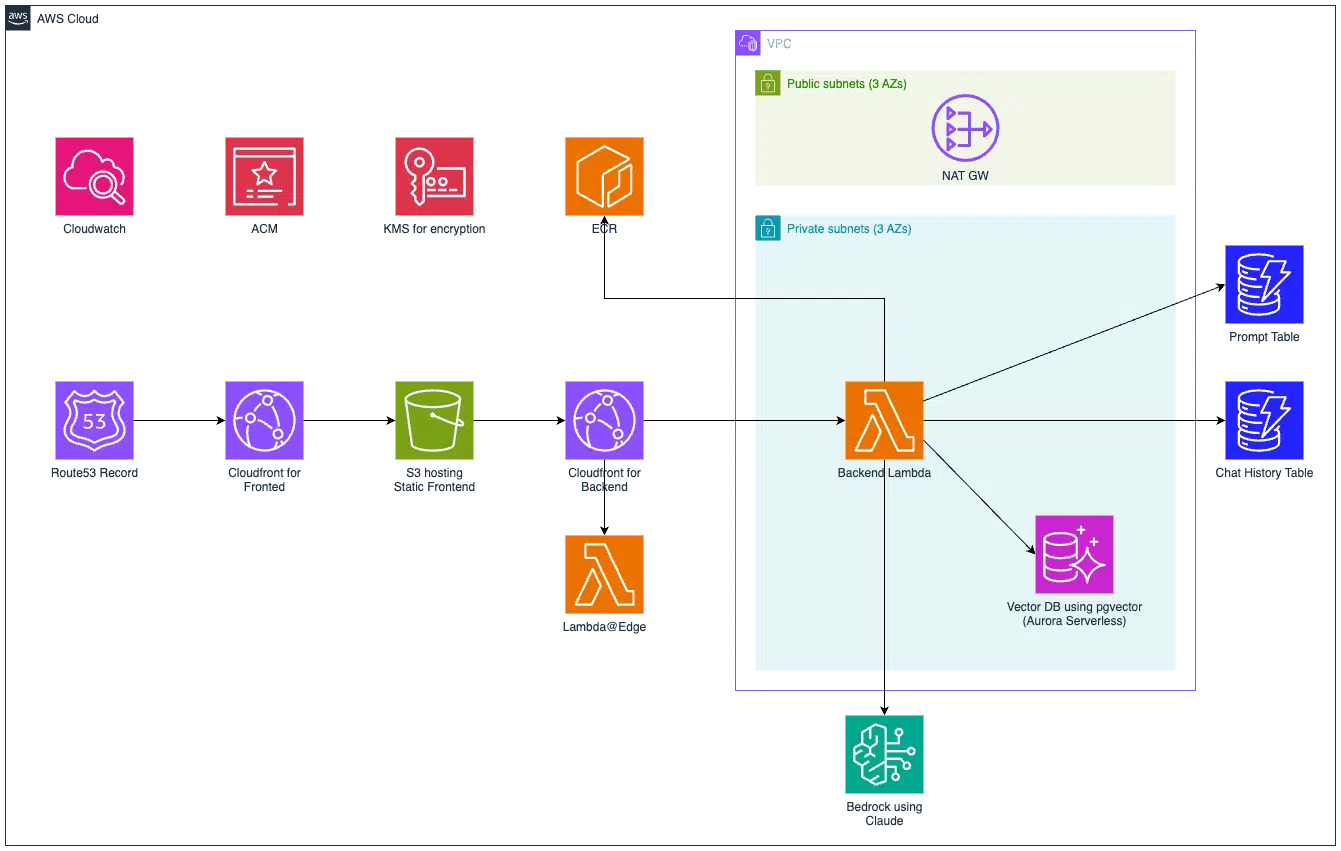The height and width of the screenshot is (851, 1341).
Task: Select the API Gateway icon beside S3
Action: click(604, 420)
